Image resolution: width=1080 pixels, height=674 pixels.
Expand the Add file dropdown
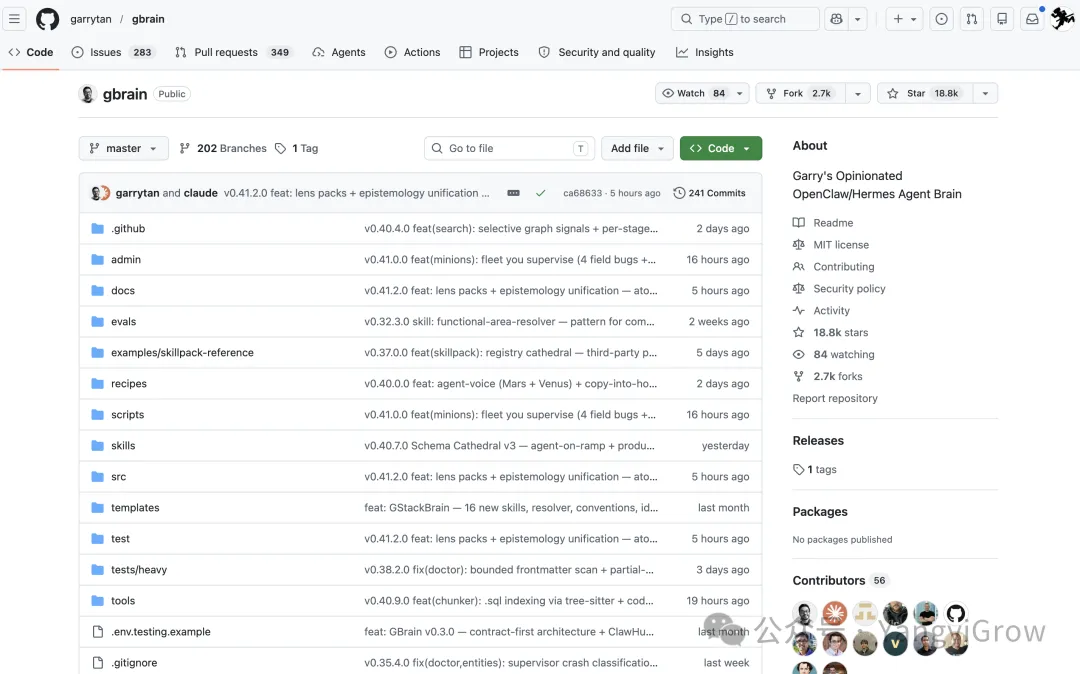pos(637,148)
